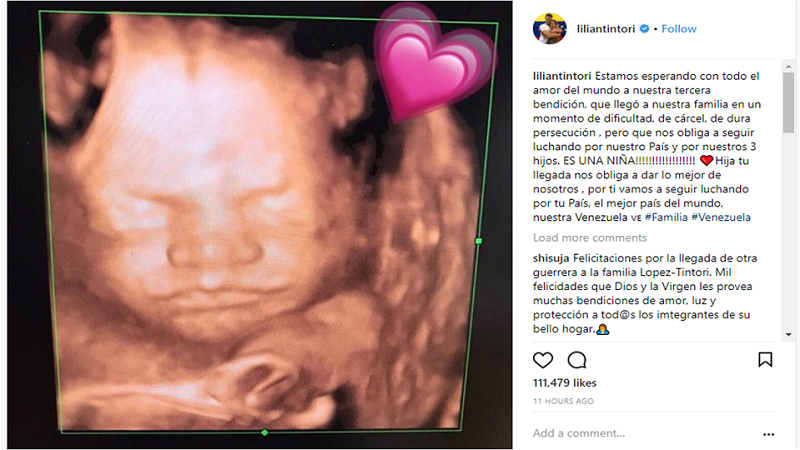Screen dimensions: 800x450
Task: Like the post with the heart icon
Action: pos(543,360)
